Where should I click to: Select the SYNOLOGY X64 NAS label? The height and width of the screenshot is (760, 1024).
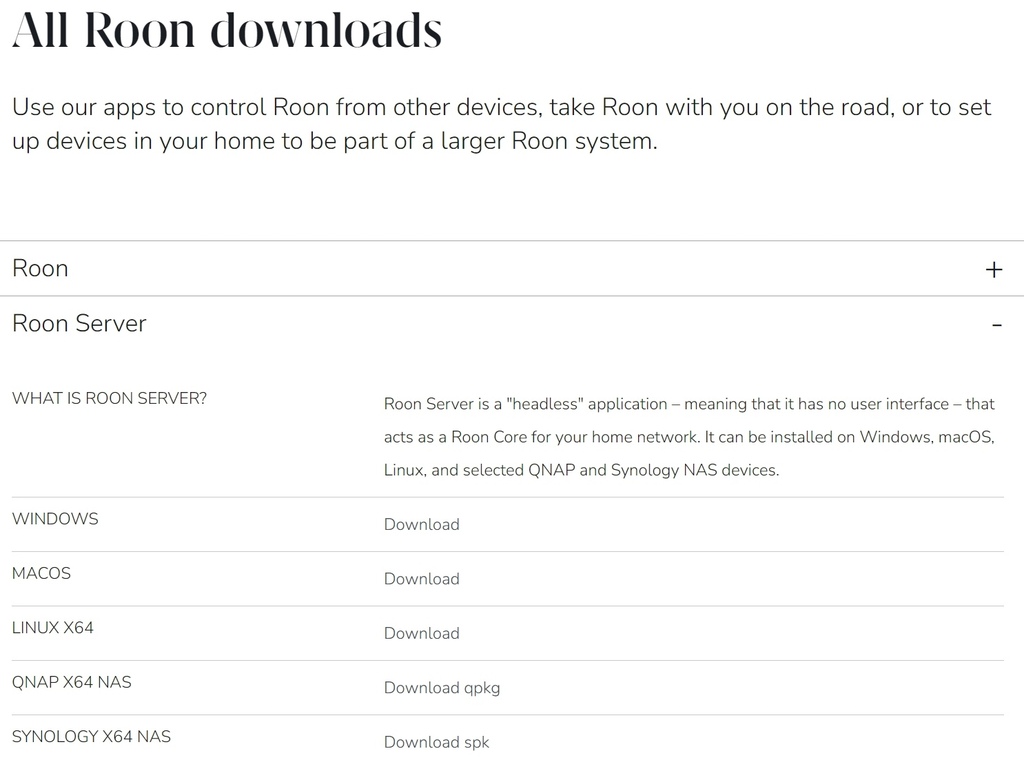click(91, 736)
